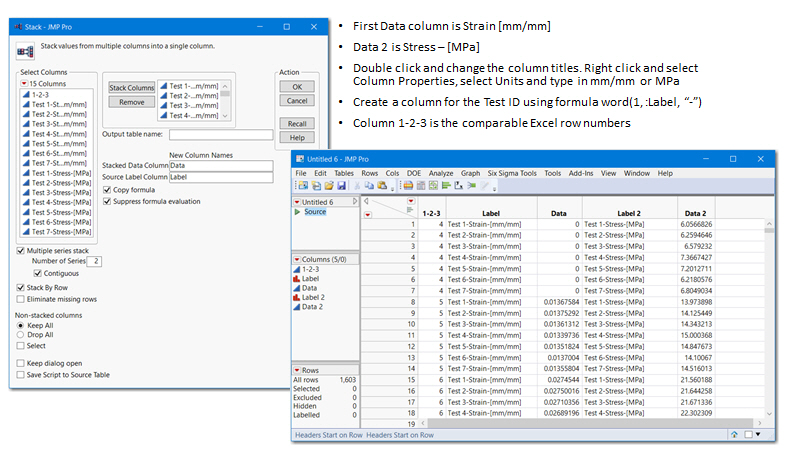The height and width of the screenshot is (450, 800).
Task: Run the Source script green triangle
Action: point(297,212)
